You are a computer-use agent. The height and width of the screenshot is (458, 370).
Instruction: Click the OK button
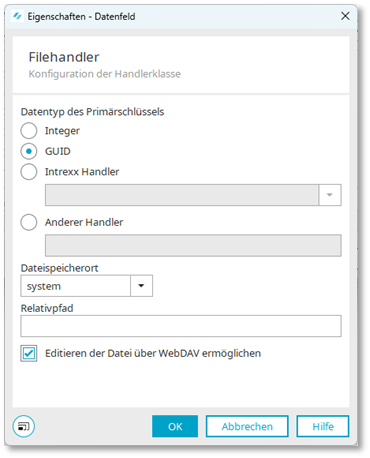pyautogui.click(x=175, y=426)
